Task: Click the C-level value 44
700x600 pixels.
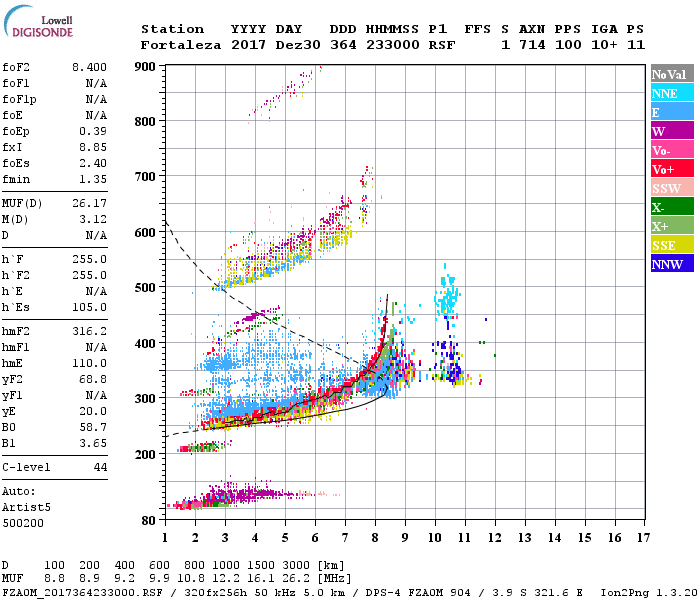Action: tap(100, 467)
